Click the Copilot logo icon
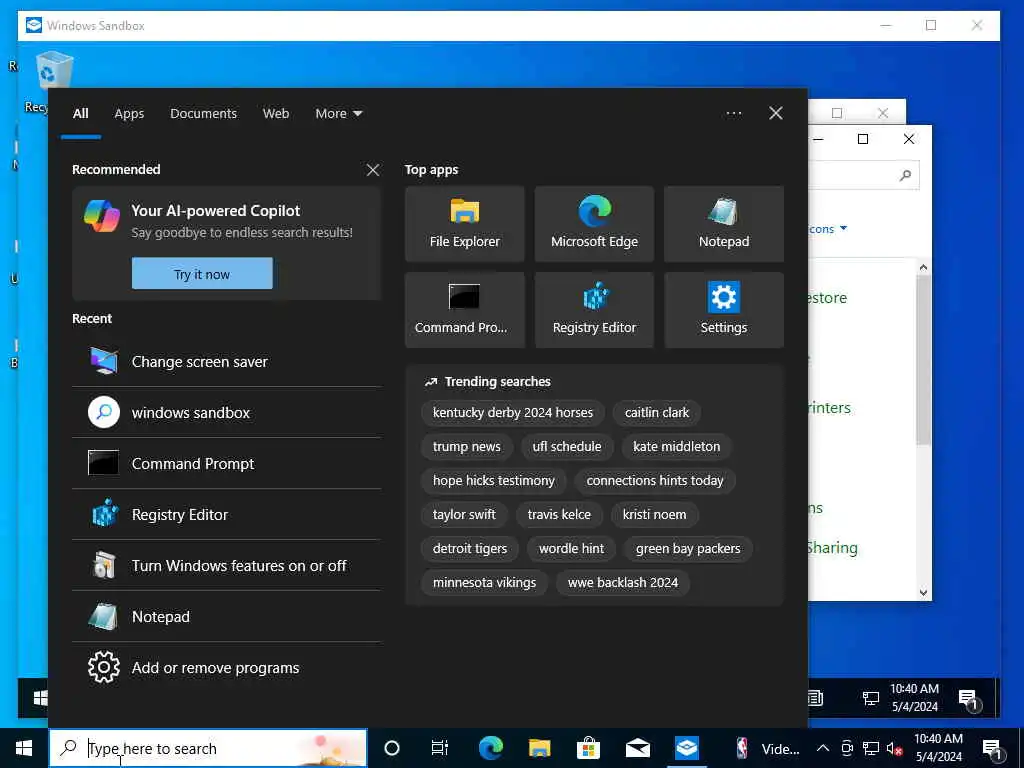 (x=102, y=216)
